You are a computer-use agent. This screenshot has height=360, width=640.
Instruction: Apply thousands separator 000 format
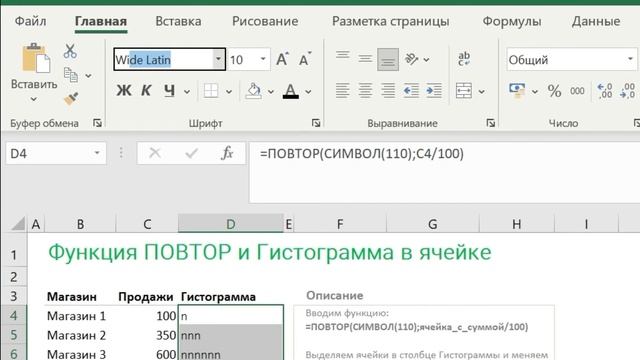tap(577, 91)
